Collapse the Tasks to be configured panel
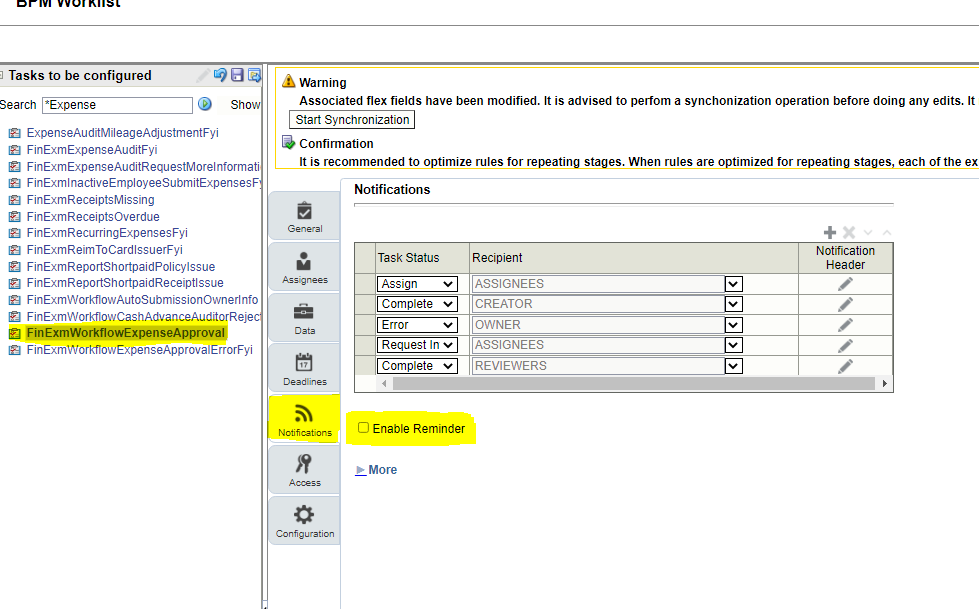Image resolution: width=979 pixels, height=609 pixels. (x=4, y=75)
